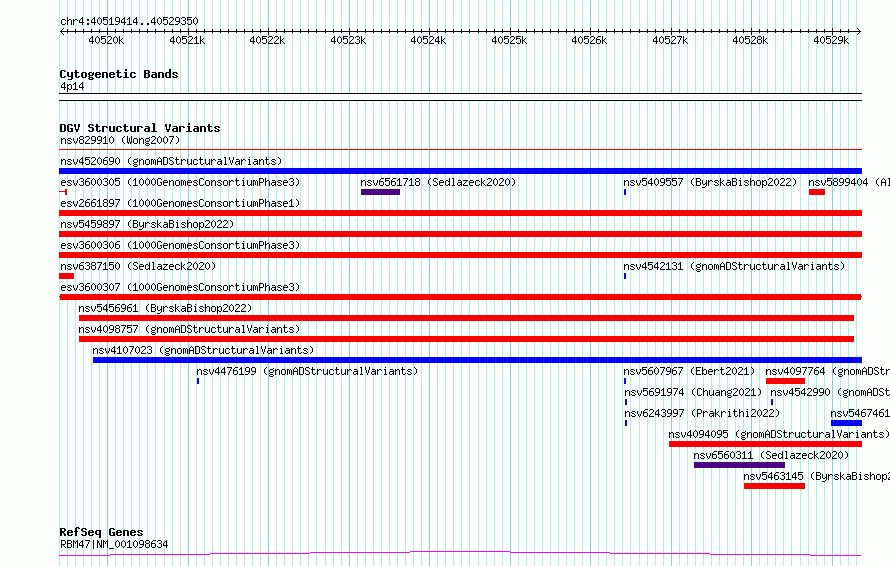Click the 4p14 cytogenetic band label

tap(72, 86)
